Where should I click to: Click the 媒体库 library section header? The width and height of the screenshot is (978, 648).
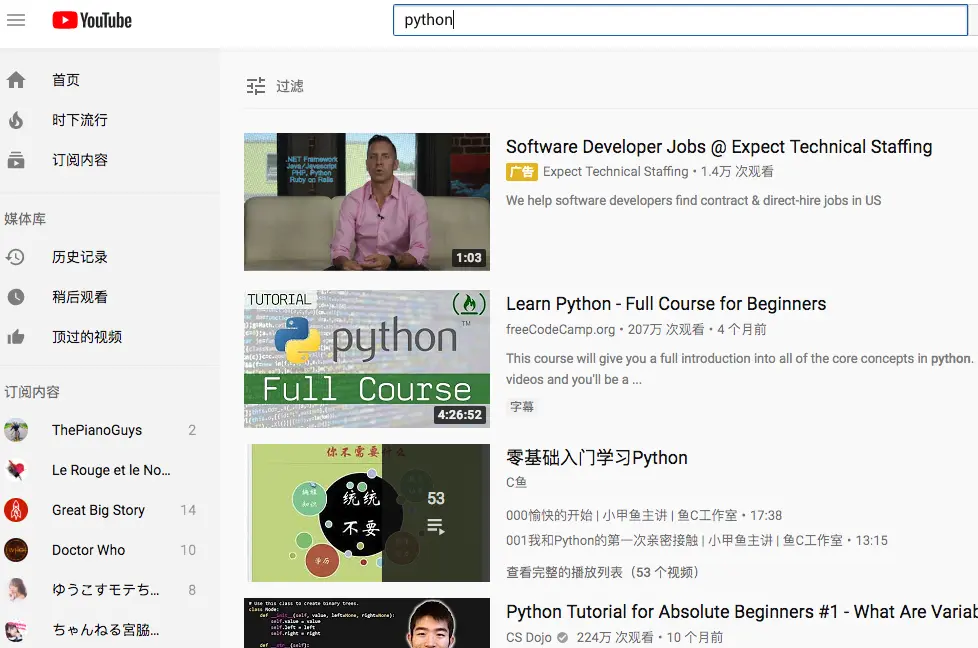[25, 219]
